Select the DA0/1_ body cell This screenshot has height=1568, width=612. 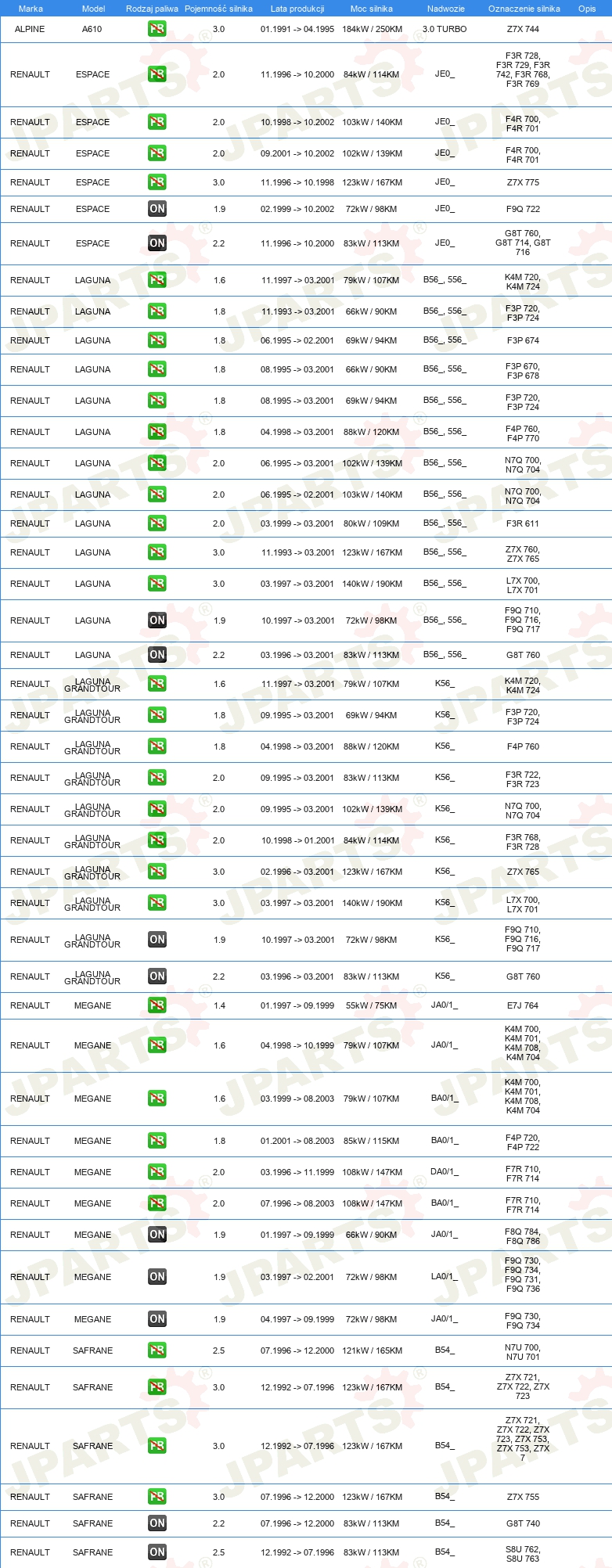tap(445, 1171)
